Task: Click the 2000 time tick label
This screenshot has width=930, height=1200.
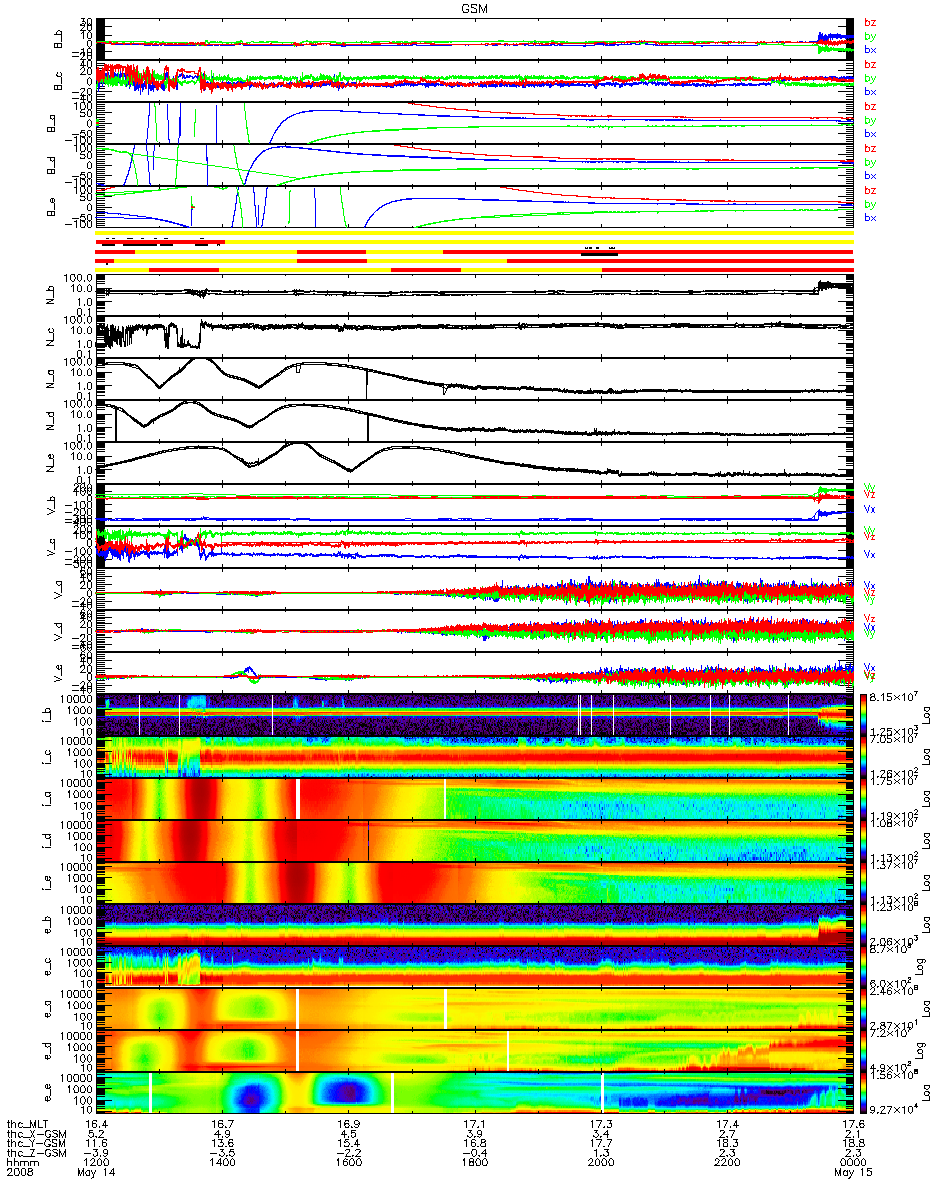Action: click(x=600, y=1164)
